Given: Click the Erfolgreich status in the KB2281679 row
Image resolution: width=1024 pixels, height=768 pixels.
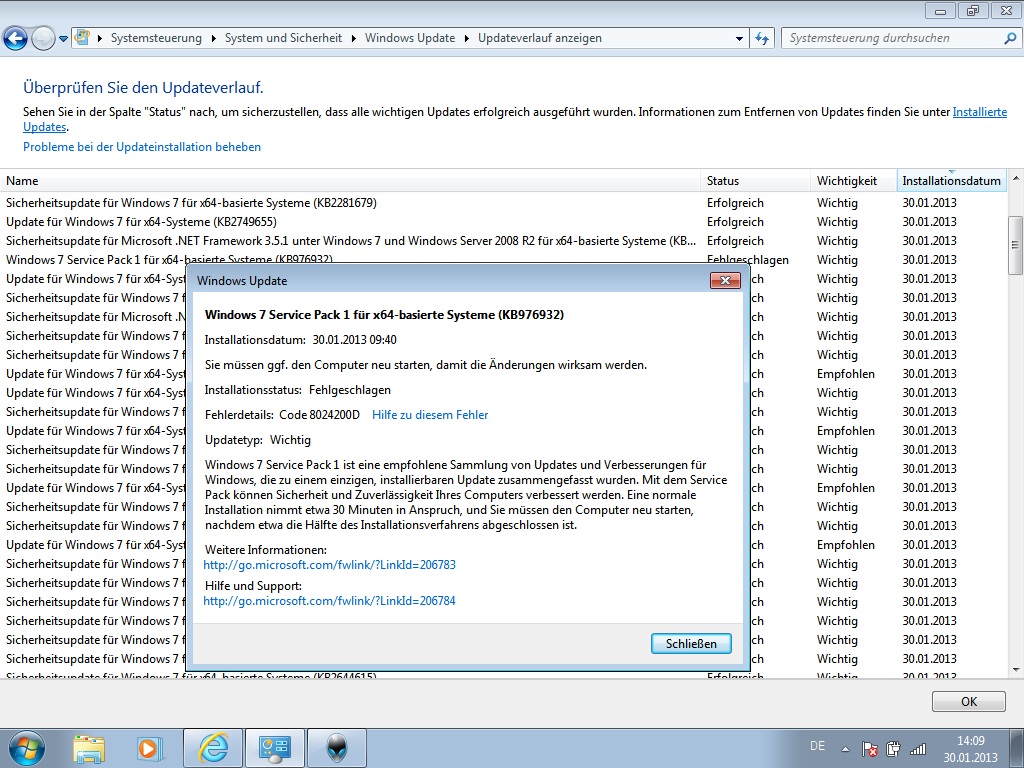Looking at the screenshot, I should pyautogui.click(x=735, y=203).
